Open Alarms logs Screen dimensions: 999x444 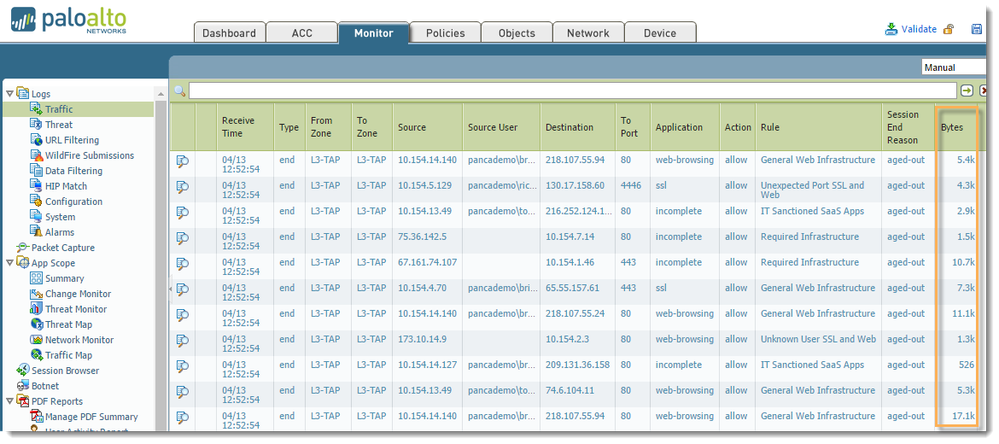tap(59, 232)
